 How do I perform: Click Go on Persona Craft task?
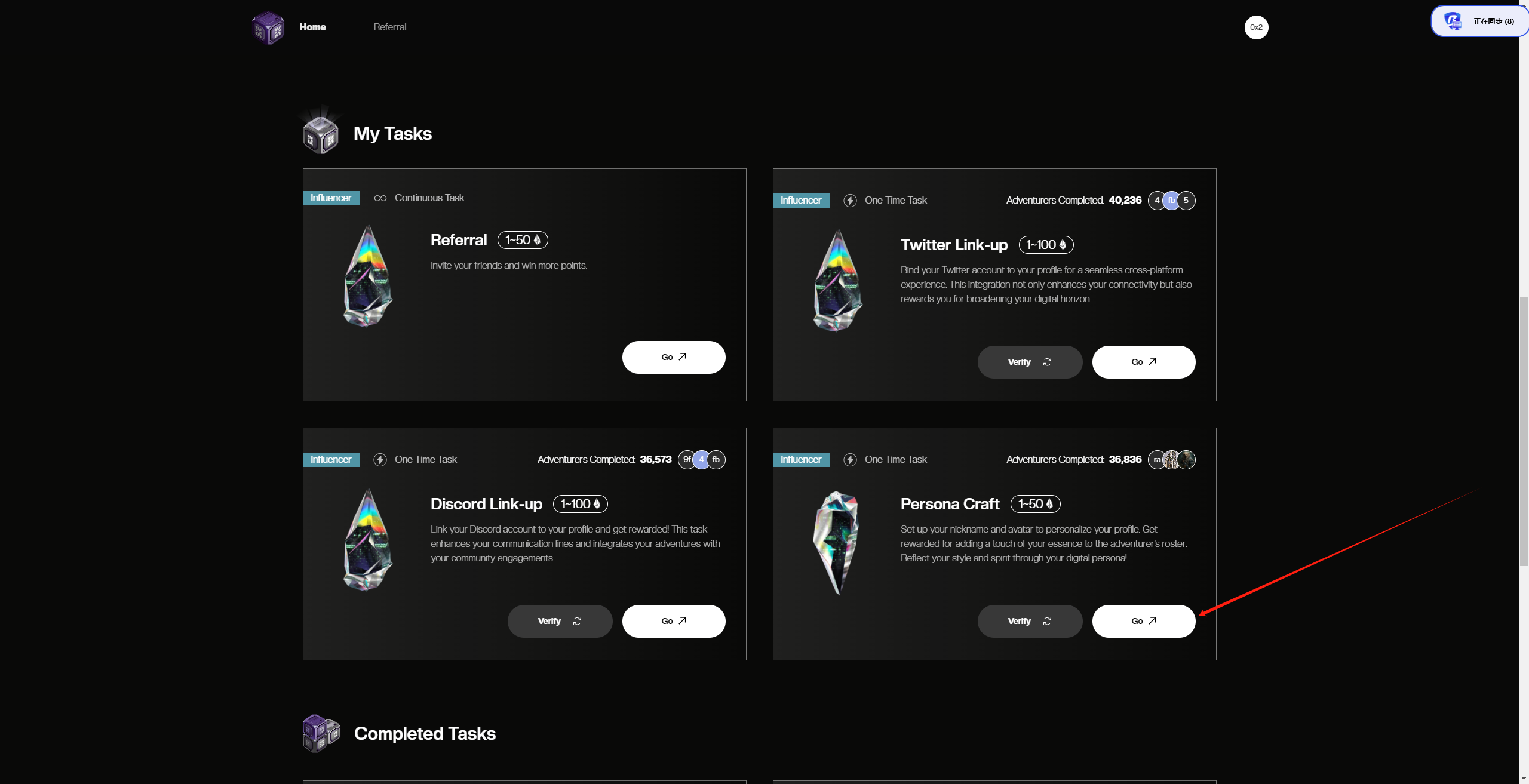click(1144, 621)
